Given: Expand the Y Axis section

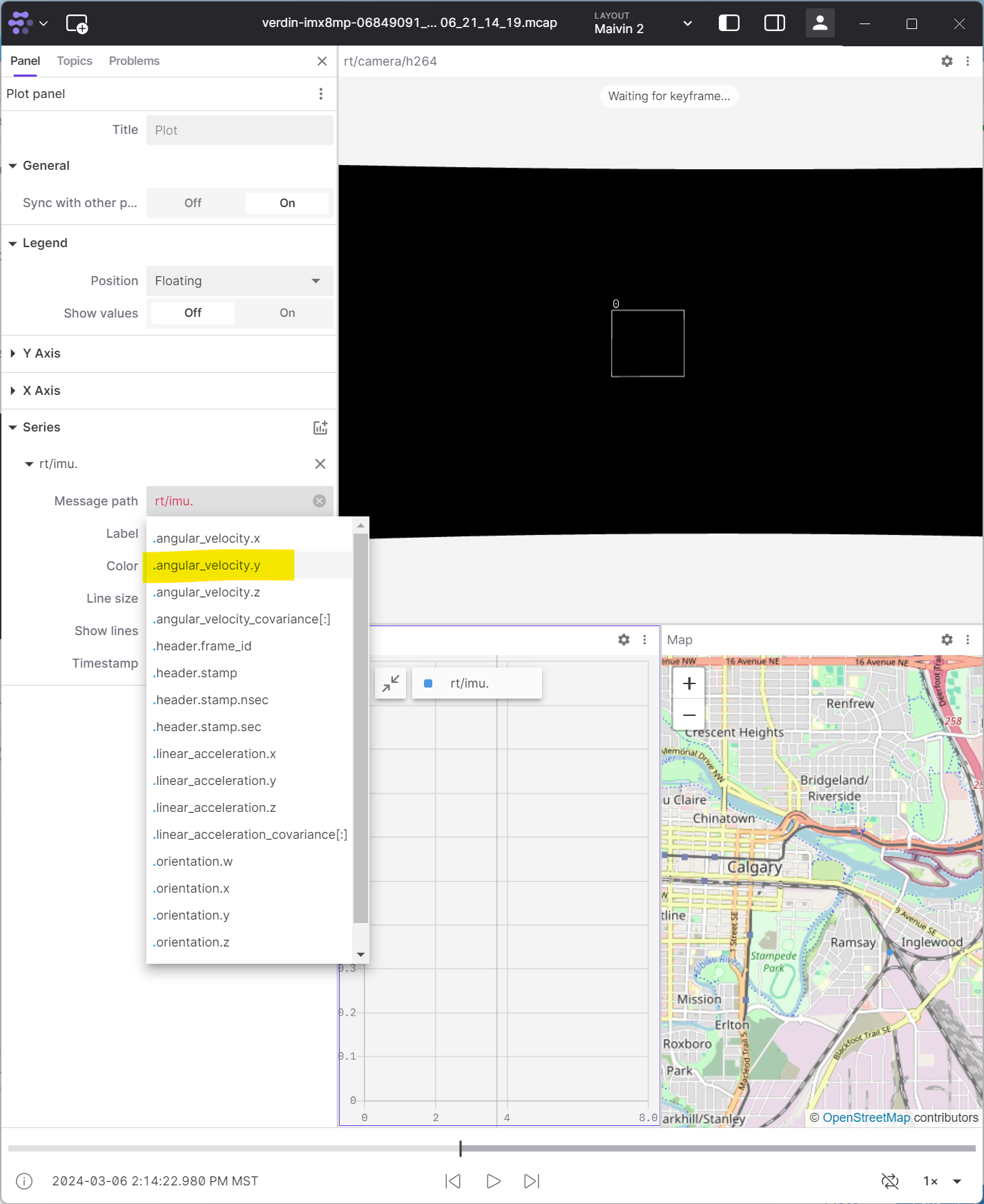Looking at the screenshot, I should click(41, 353).
